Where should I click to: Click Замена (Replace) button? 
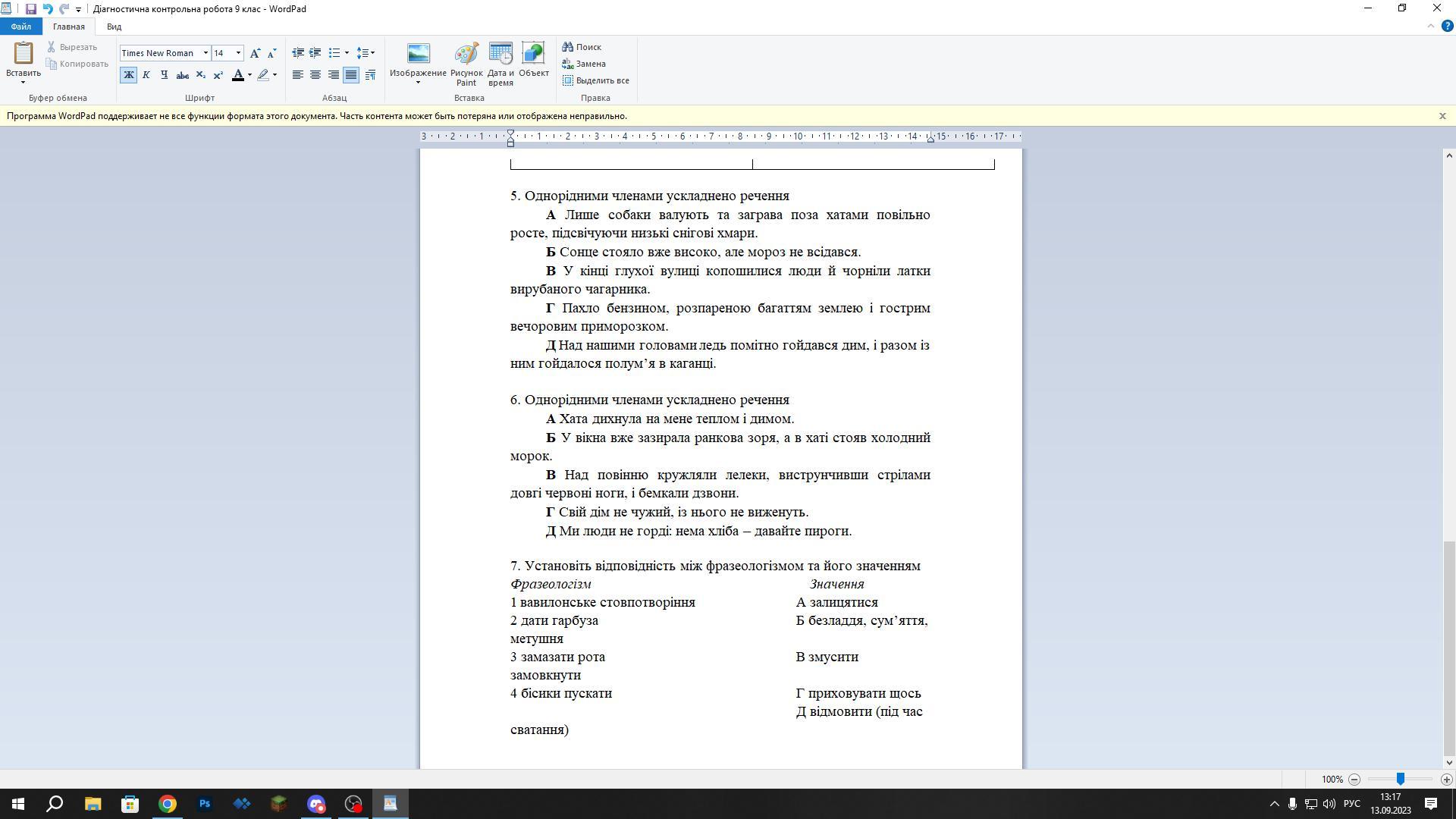pyautogui.click(x=584, y=64)
